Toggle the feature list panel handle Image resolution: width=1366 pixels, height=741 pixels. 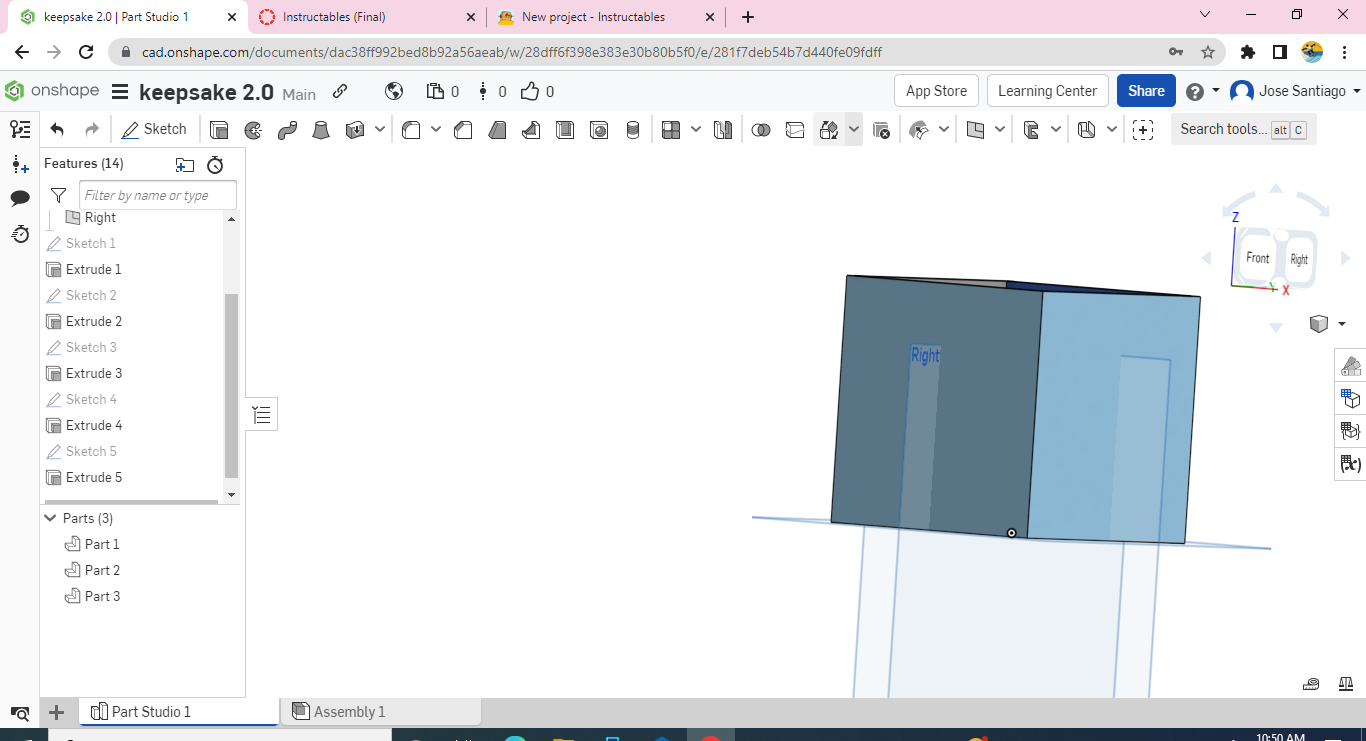point(262,414)
